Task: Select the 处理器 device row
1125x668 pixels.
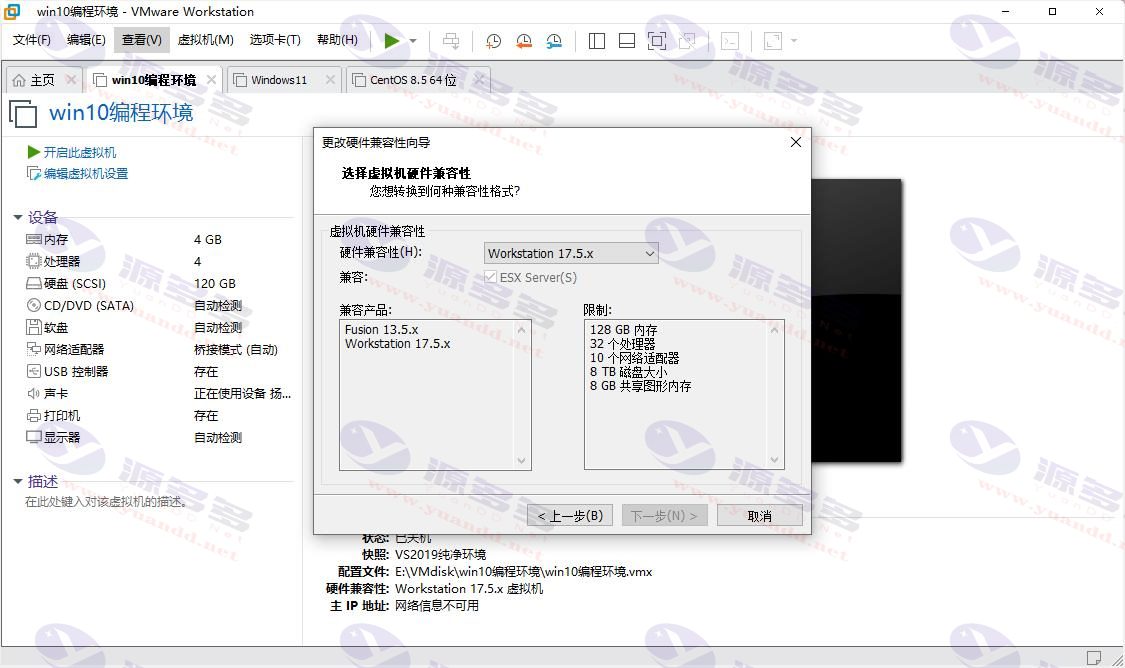Action: [x=159, y=262]
